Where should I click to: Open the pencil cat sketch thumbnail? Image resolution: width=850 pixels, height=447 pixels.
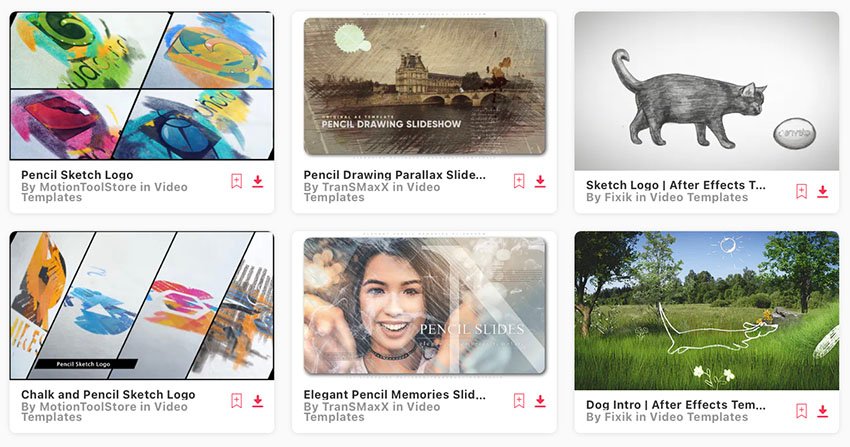point(707,91)
